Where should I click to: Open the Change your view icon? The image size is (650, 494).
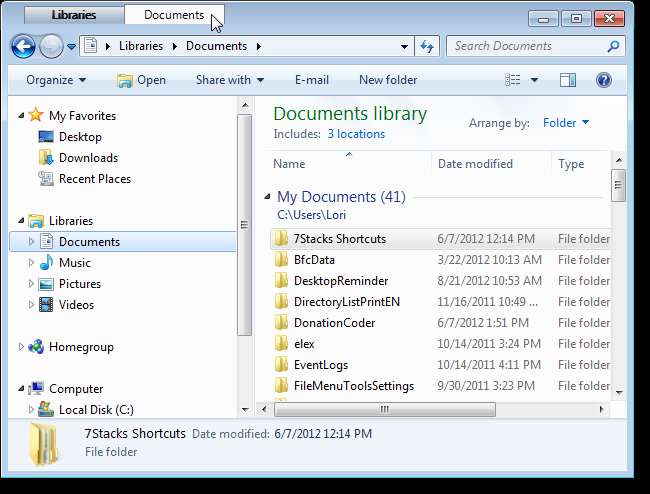coord(512,80)
